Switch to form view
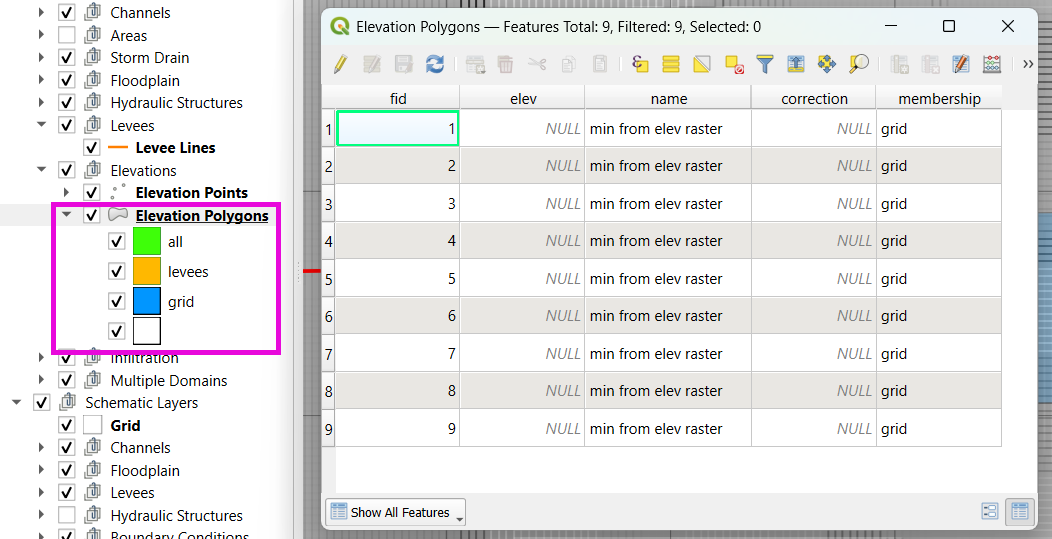The image size is (1052, 539). (990, 511)
